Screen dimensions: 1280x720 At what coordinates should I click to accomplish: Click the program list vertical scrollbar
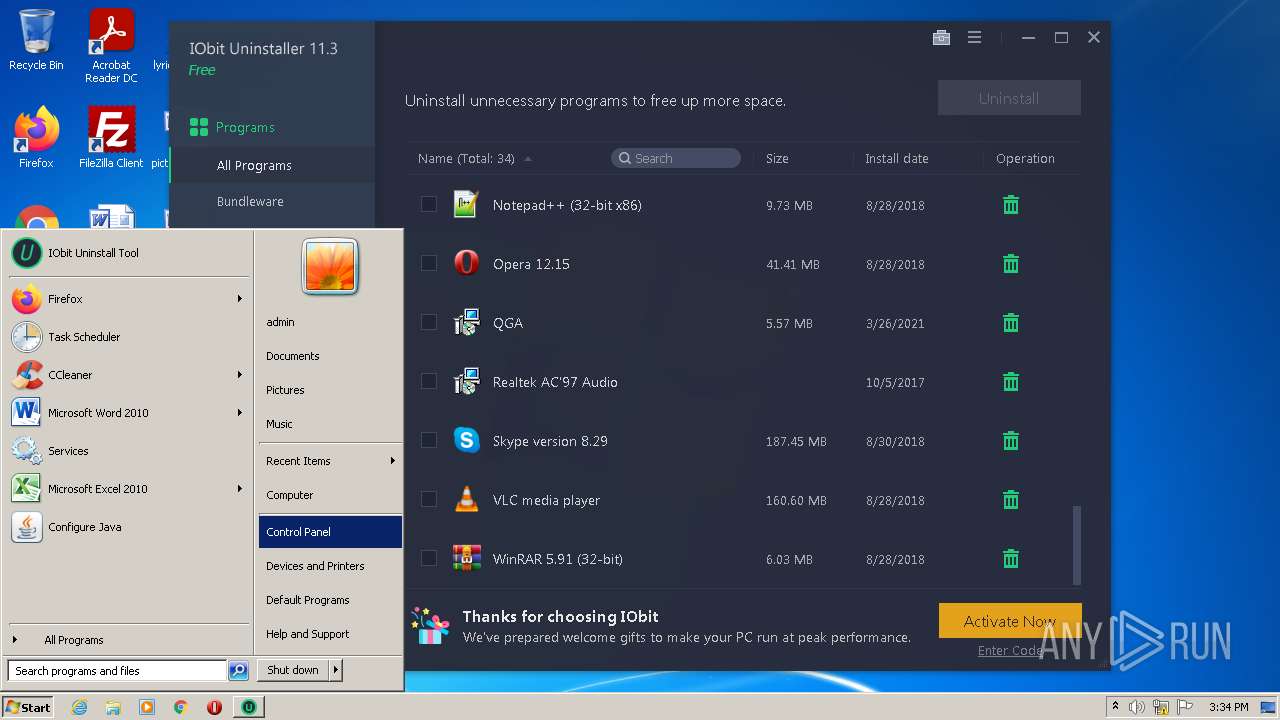pyautogui.click(x=1077, y=545)
